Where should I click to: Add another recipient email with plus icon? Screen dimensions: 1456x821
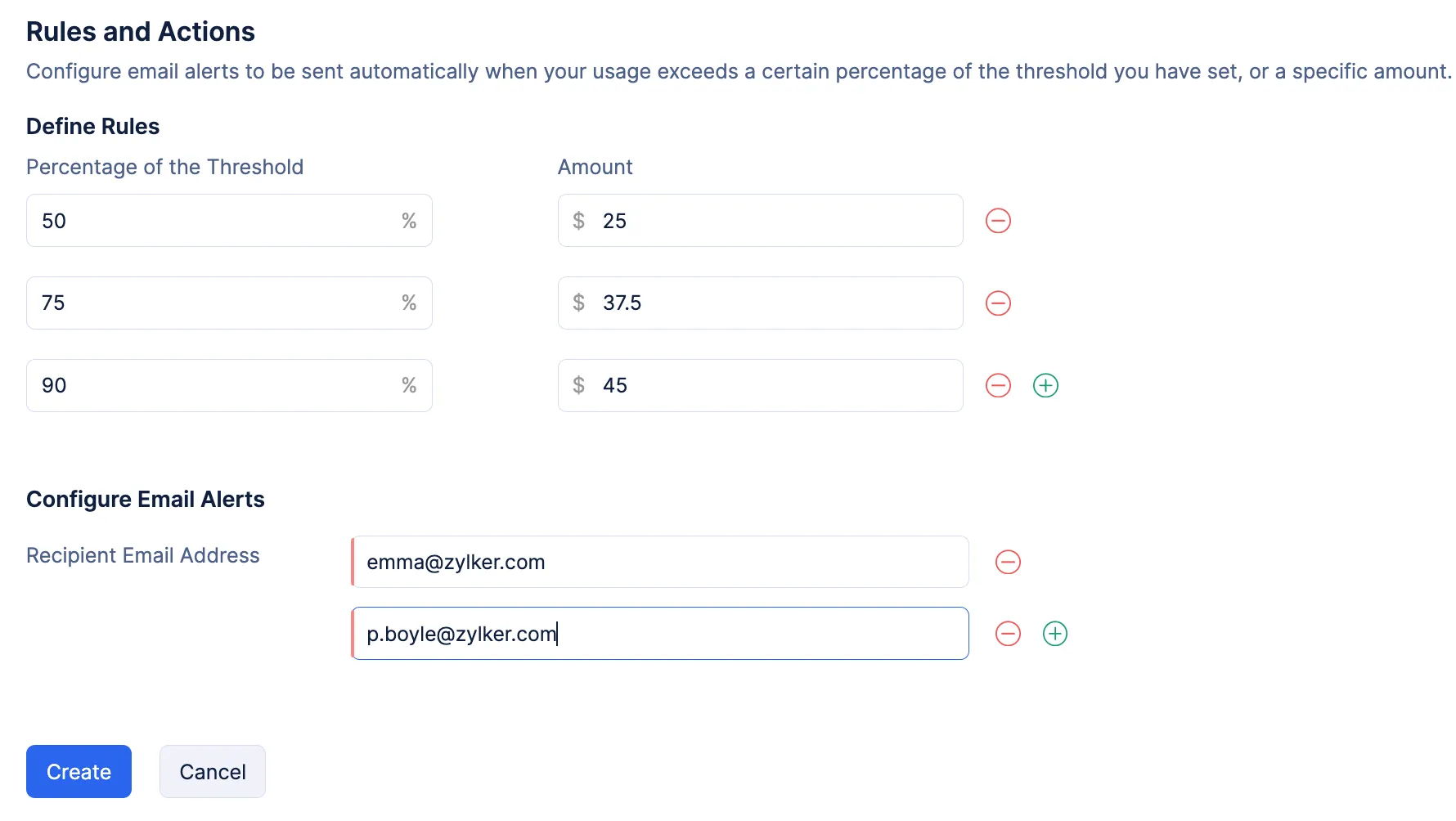point(1055,634)
